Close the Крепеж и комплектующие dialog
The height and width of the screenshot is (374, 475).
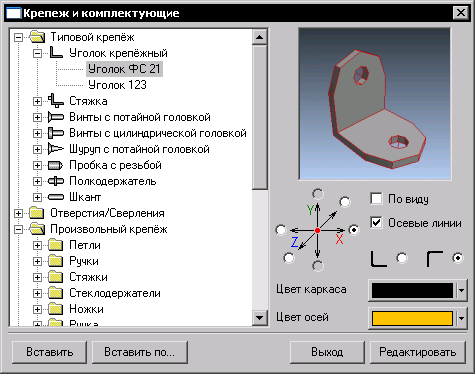click(x=461, y=13)
